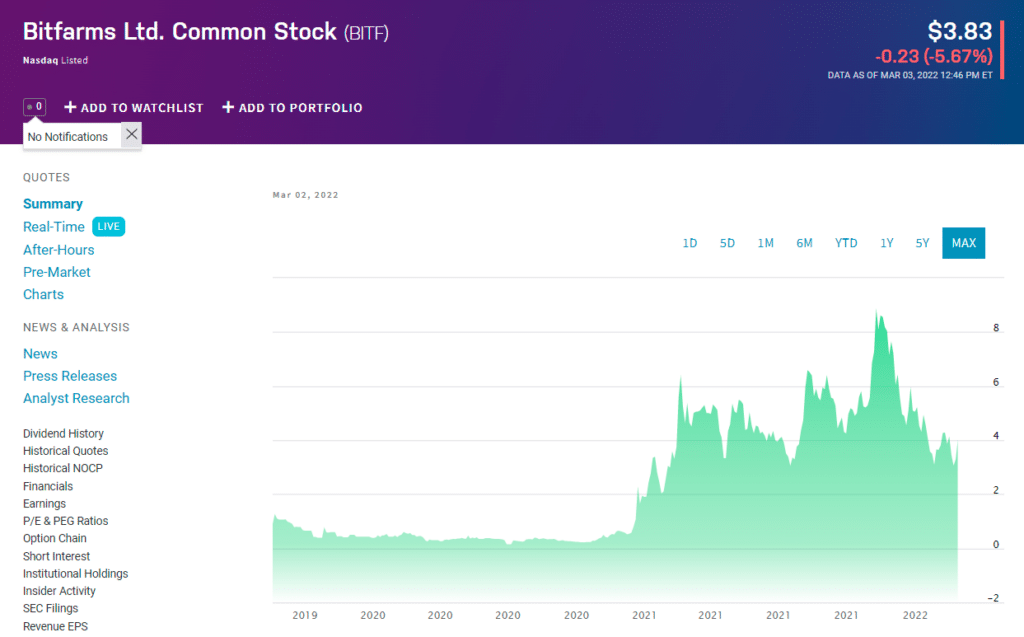Click the (BITF) ticker symbol
This screenshot has height=637, width=1024.
pyautogui.click(x=366, y=33)
